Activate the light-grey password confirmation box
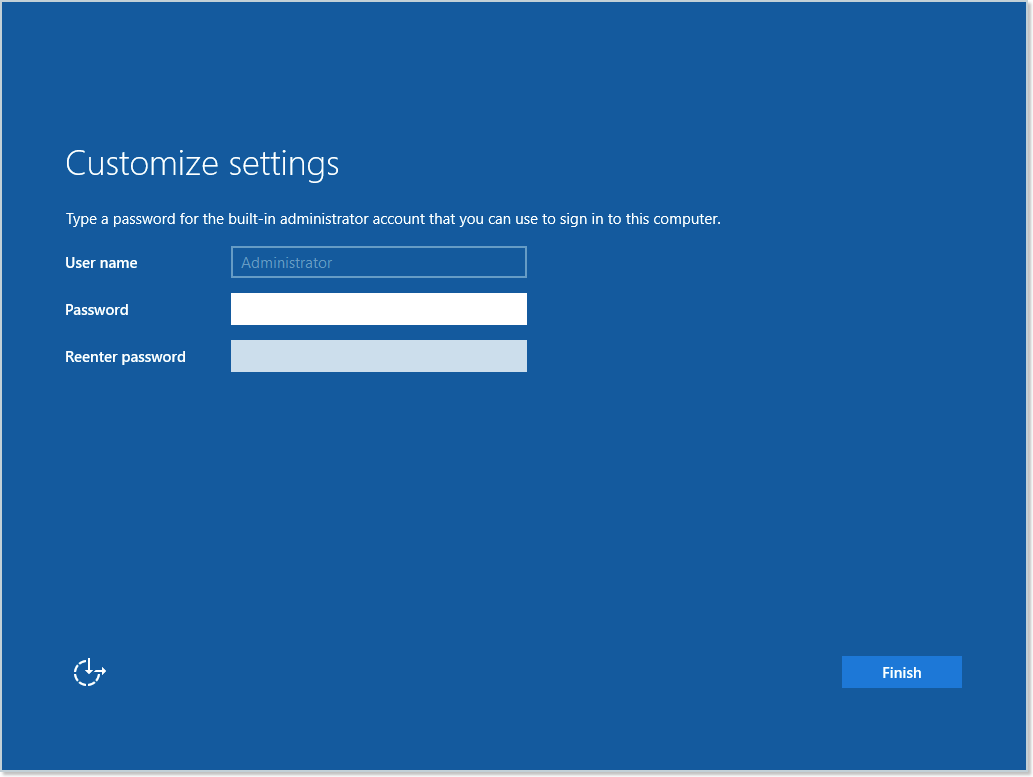 click(378, 356)
